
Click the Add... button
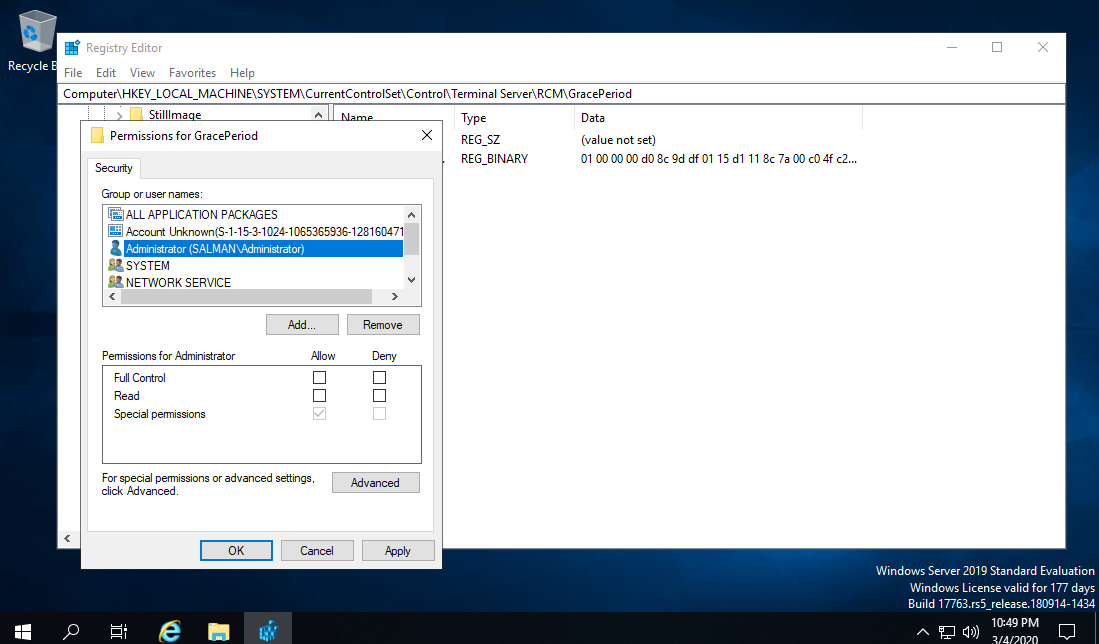coord(302,324)
